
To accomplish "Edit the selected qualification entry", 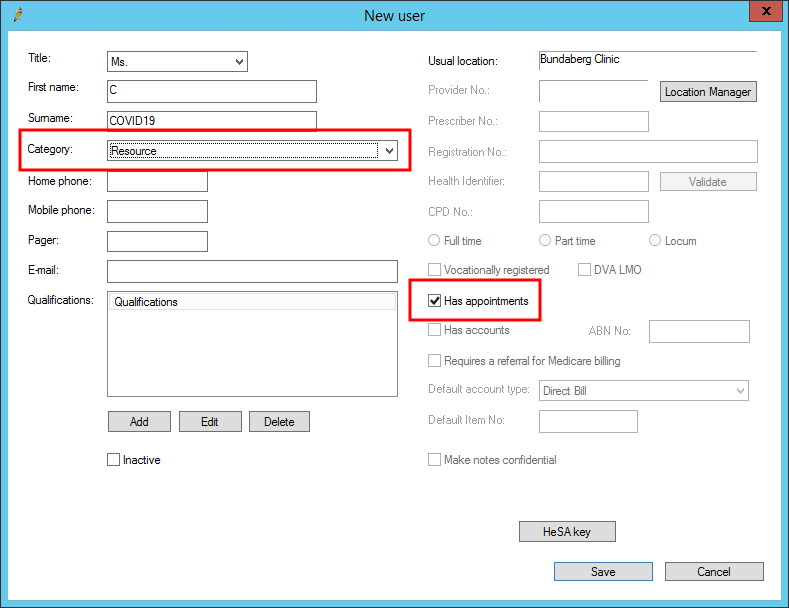I will coord(209,422).
